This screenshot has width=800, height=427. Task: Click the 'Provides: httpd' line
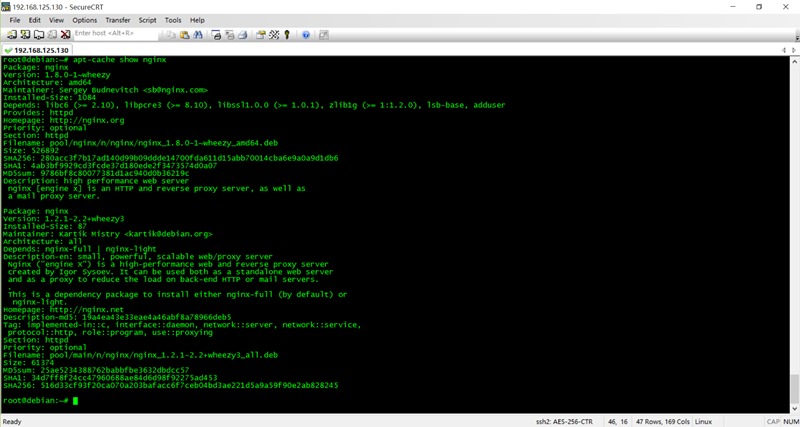click(x=36, y=113)
